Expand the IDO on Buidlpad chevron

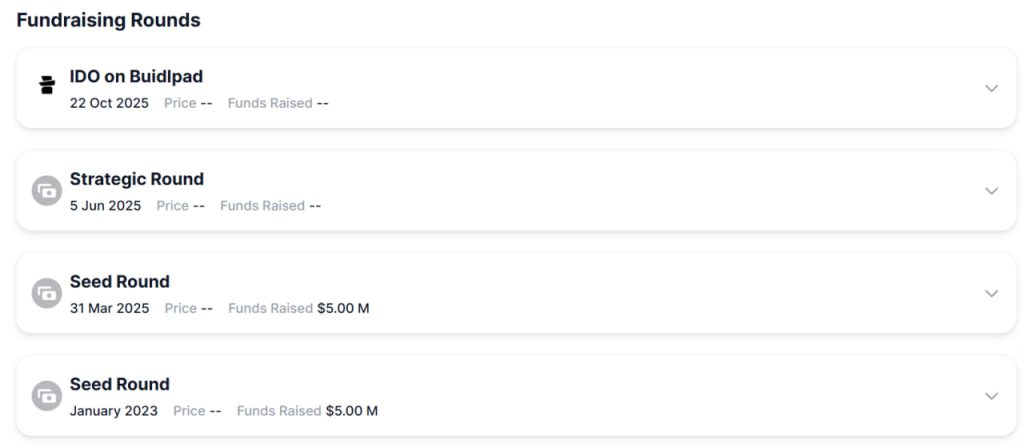pos(991,88)
